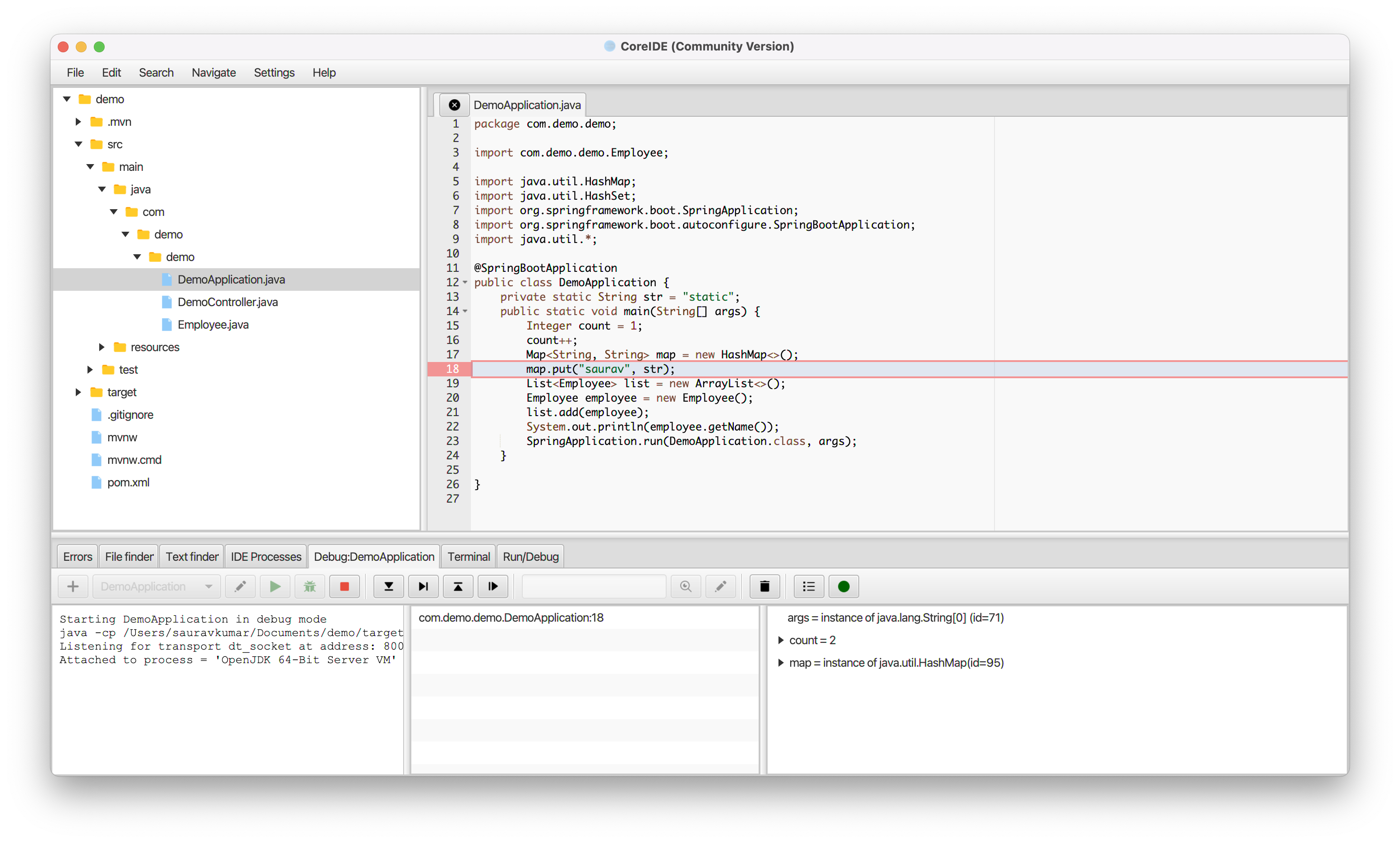
Task: Open DemoController.java in file tree
Action: 227,302
